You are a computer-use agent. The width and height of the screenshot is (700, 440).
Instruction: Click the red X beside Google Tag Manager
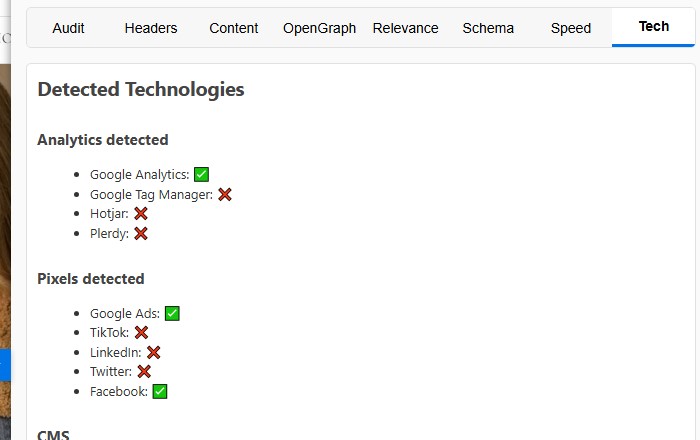pos(225,194)
